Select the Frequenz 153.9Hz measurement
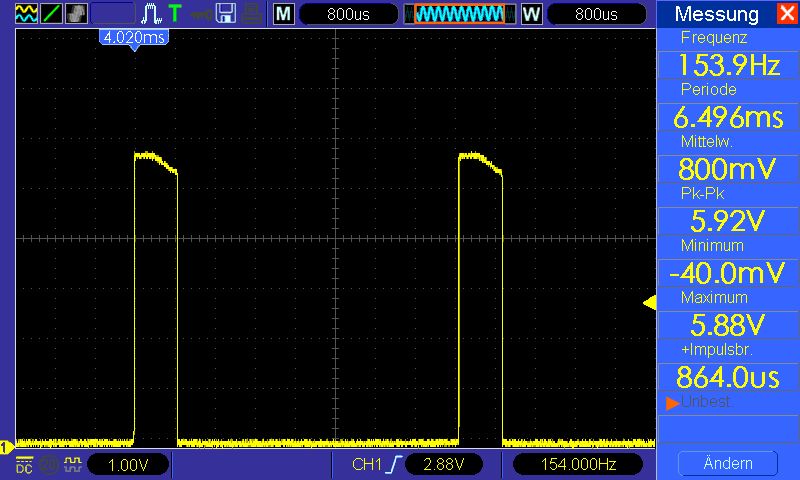This screenshot has width=800, height=480. click(728, 65)
